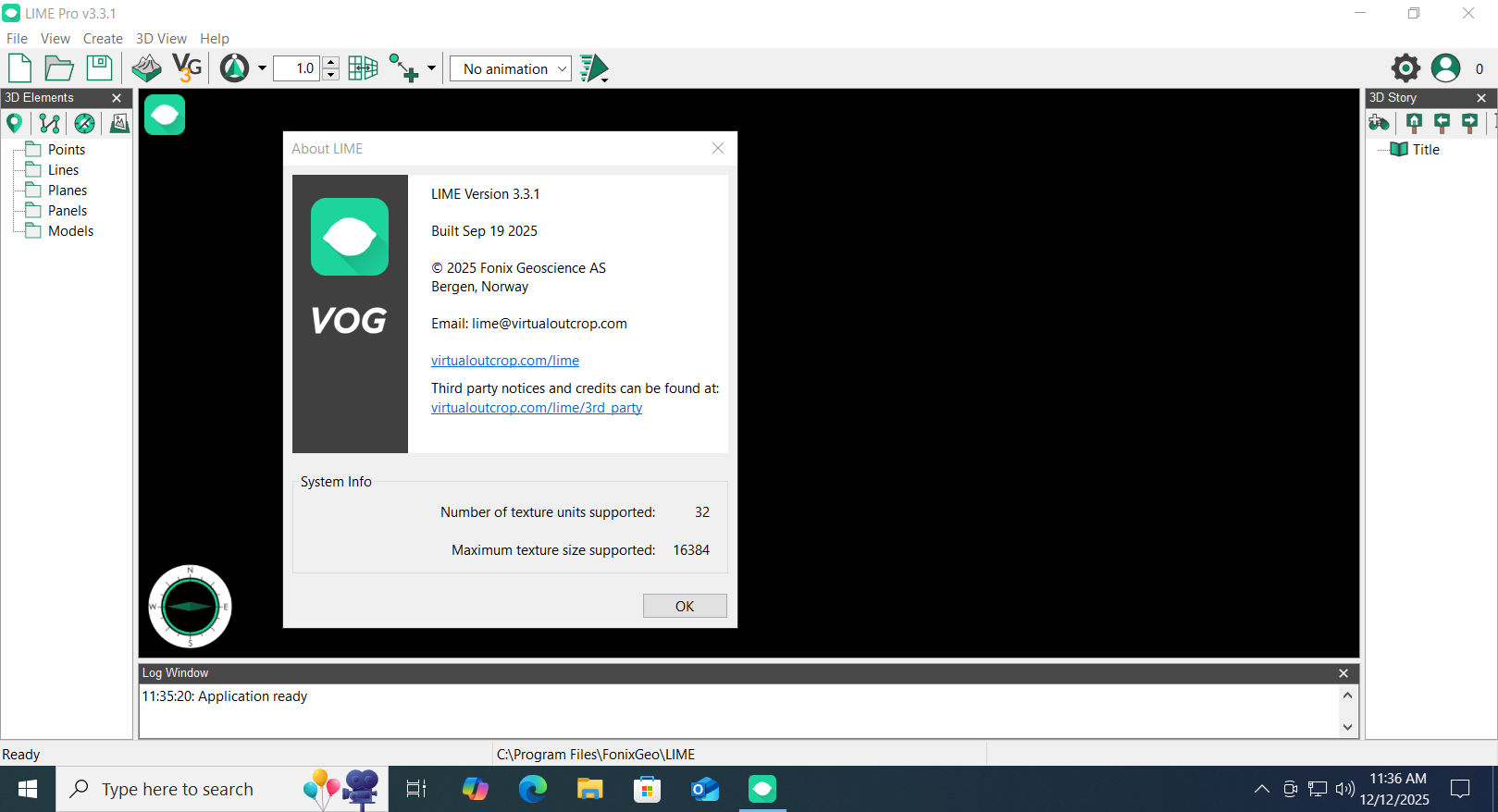
Task: Open the virtualoutcrop.com/lime link
Action: (x=505, y=361)
